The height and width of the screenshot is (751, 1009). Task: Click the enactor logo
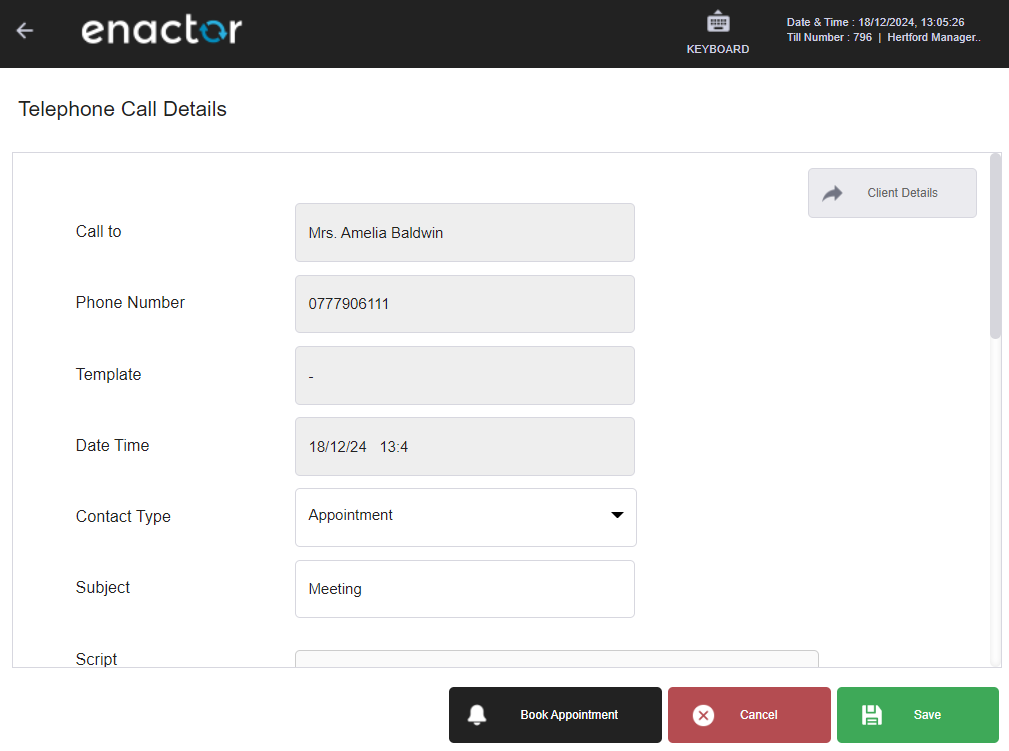(x=162, y=30)
